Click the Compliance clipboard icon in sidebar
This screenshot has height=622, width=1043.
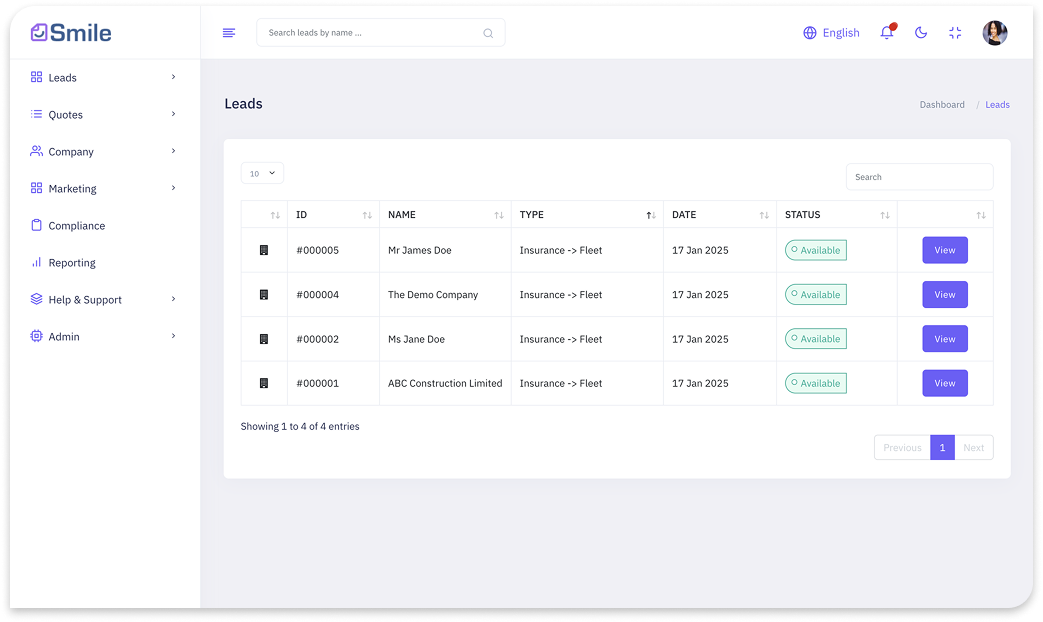click(37, 225)
